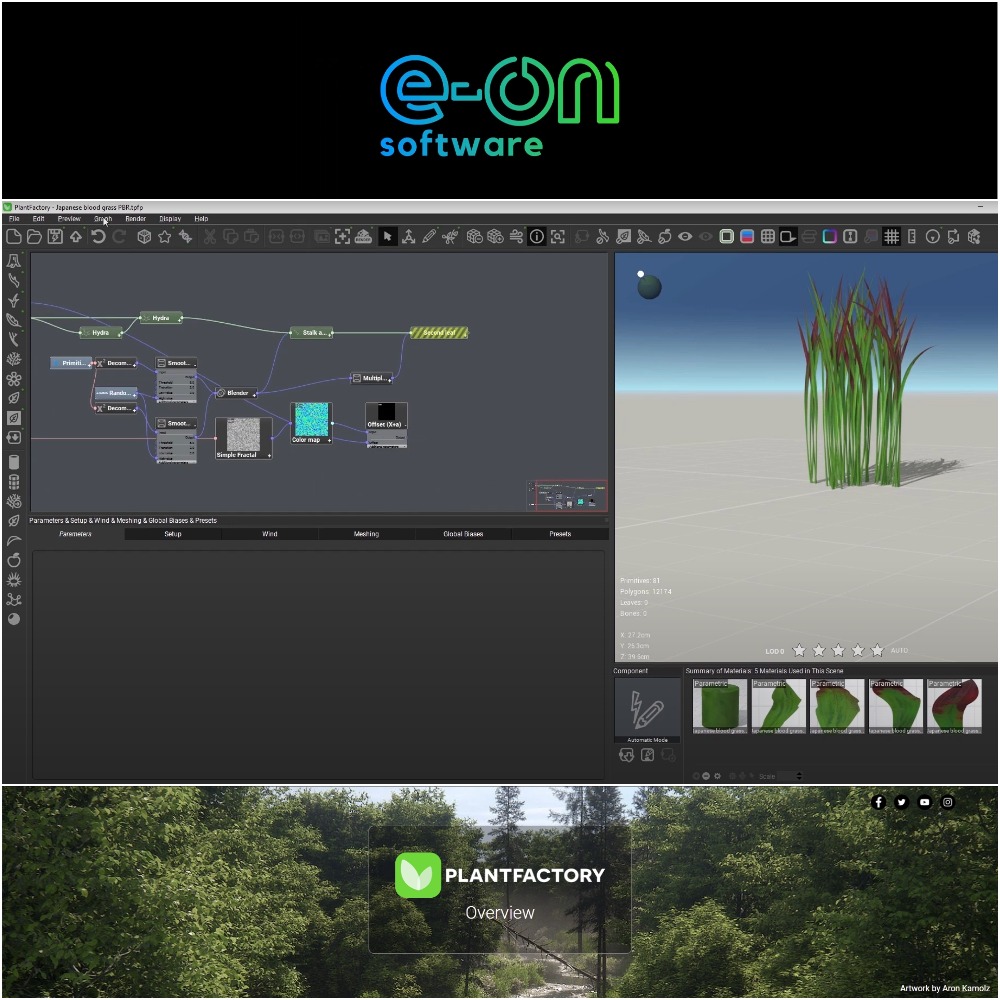Click the frame-with-plus toolbar icon

click(x=342, y=237)
